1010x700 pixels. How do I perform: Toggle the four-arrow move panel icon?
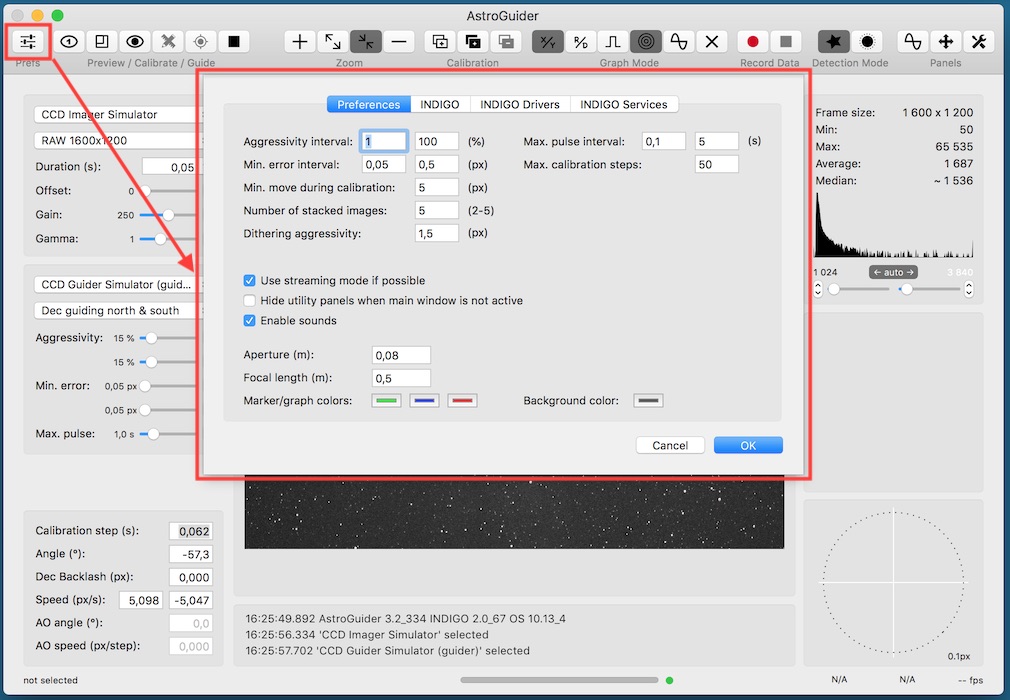[946, 42]
